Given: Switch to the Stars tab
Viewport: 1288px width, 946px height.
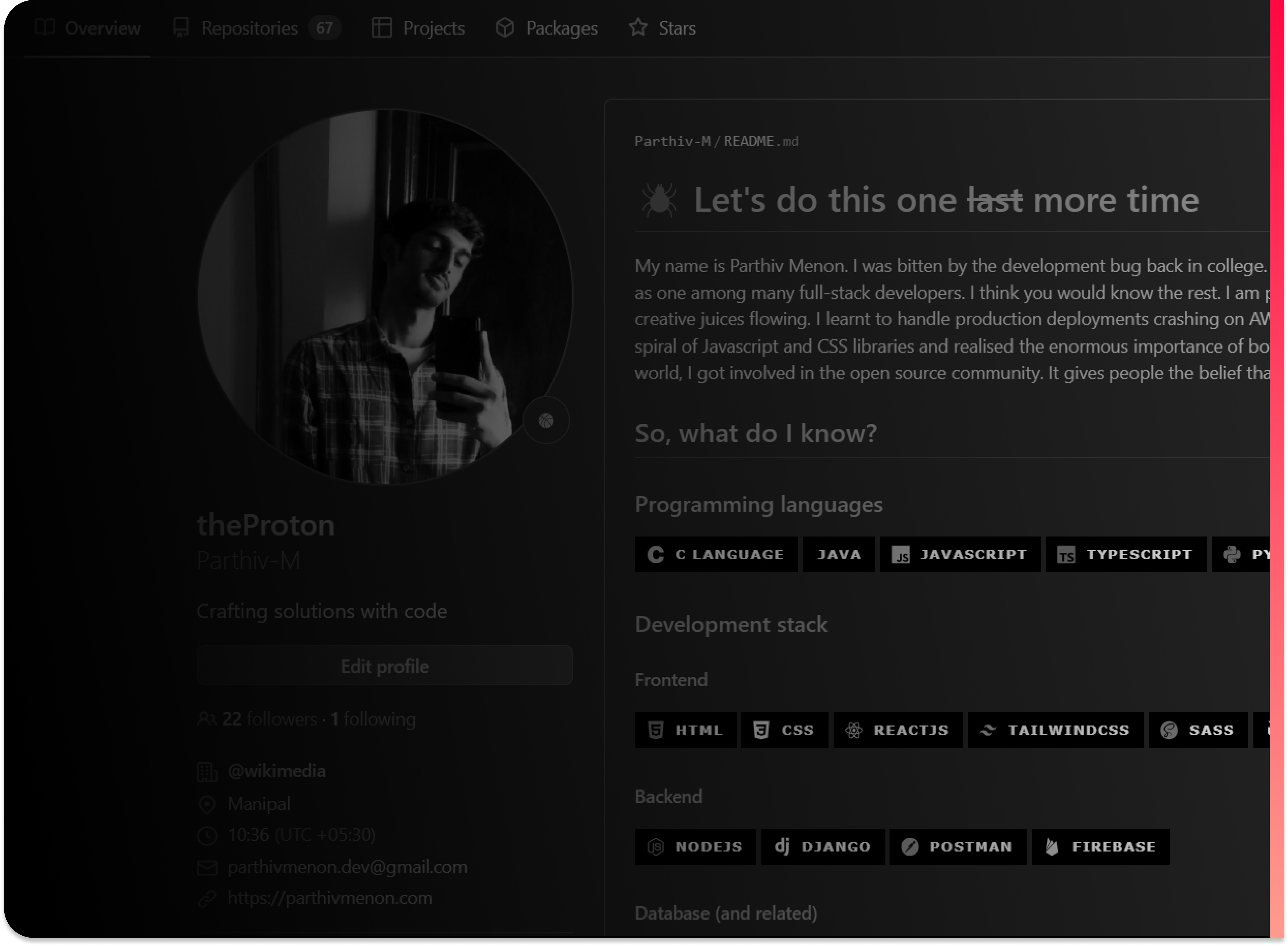Looking at the screenshot, I should pyautogui.click(x=677, y=28).
